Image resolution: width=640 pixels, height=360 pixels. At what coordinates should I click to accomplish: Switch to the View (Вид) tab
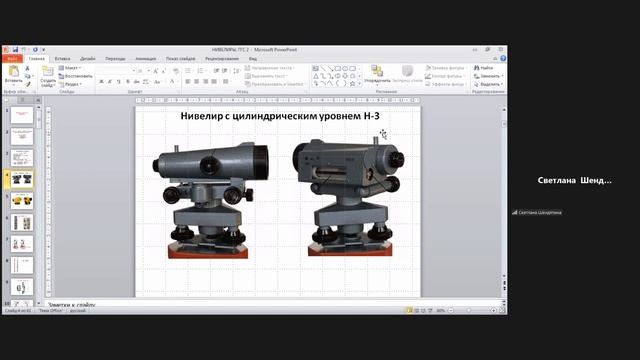[x=253, y=59]
